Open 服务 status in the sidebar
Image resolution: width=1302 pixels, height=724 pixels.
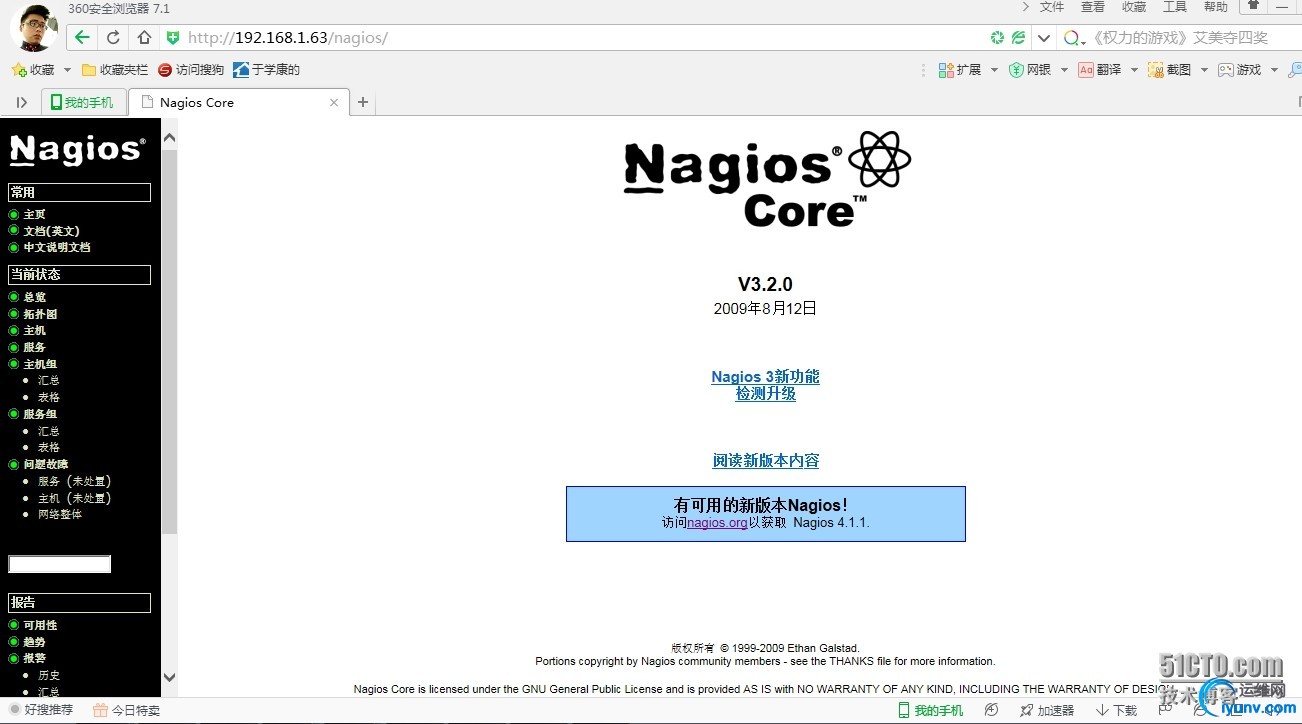34,347
